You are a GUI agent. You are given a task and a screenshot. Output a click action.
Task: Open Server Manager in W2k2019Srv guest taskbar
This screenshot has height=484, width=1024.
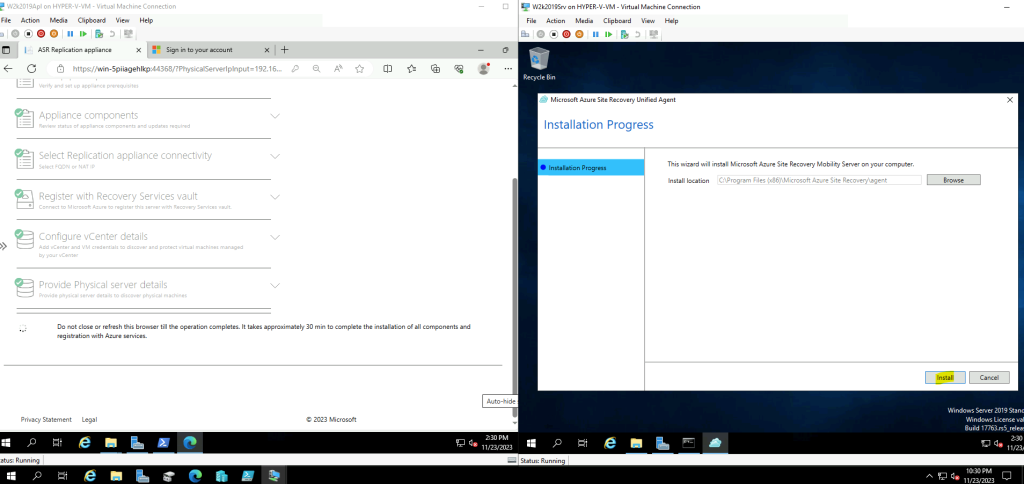tap(662, 443)
